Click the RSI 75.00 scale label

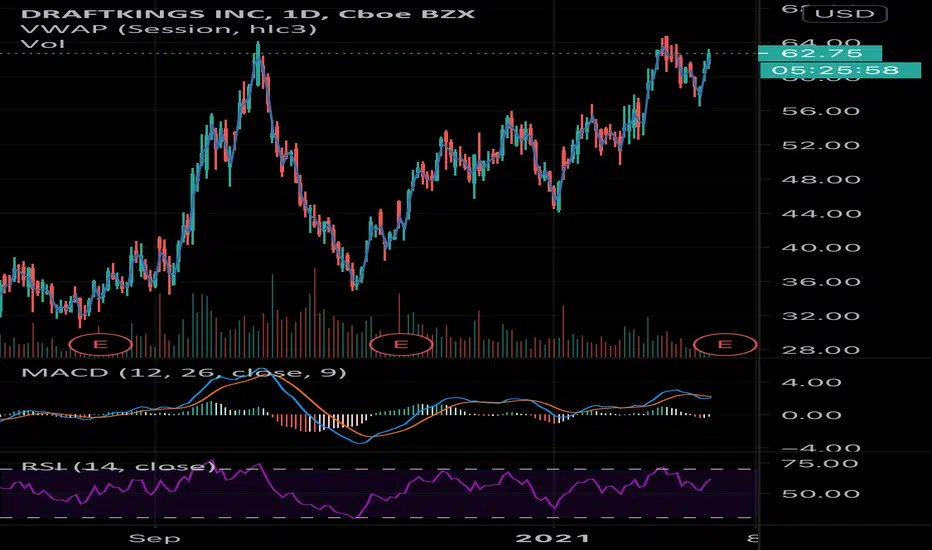point(821,463)
